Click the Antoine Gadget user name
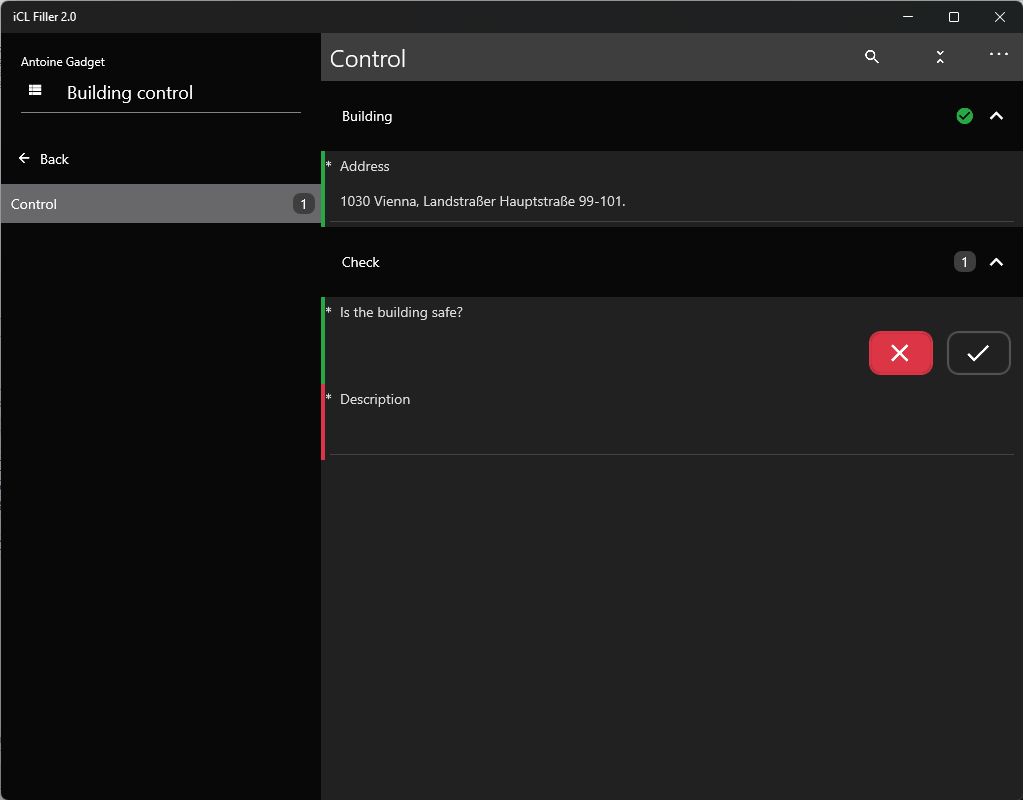Image resolution: width=1023 pixels, height=800 pixels. (x=63, y=62)
